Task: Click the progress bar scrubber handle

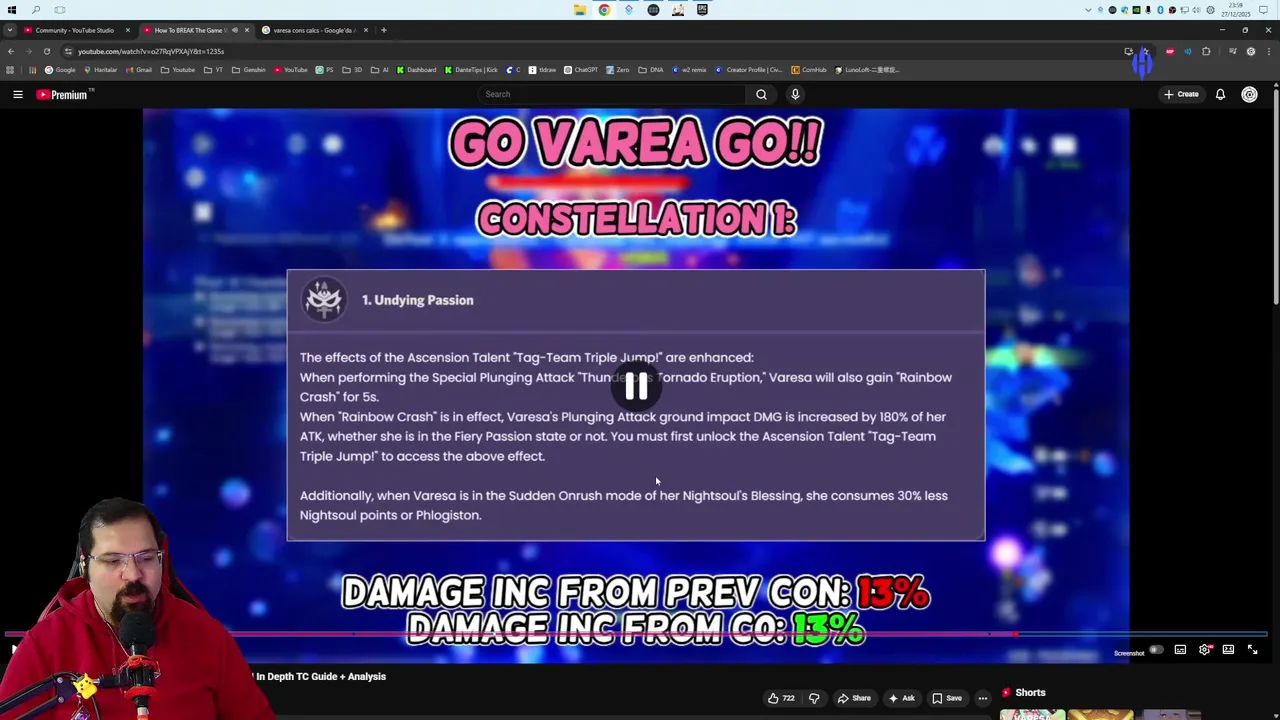Action: click(1016, 634)
